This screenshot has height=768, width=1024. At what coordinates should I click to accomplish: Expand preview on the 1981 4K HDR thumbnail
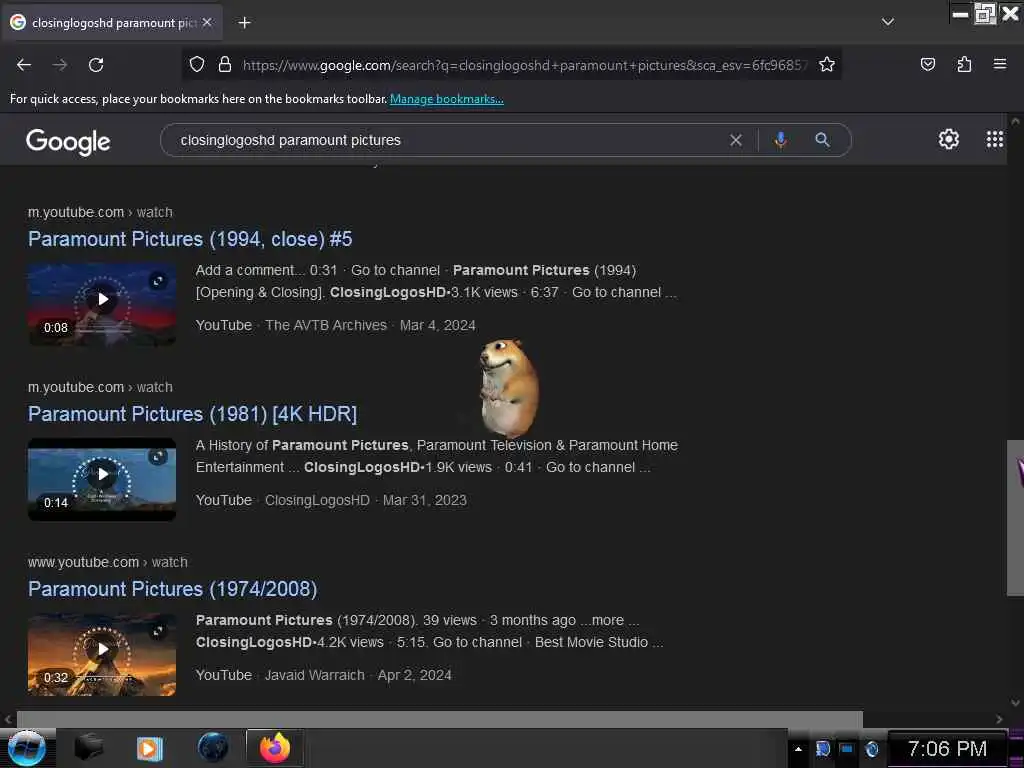157,456
